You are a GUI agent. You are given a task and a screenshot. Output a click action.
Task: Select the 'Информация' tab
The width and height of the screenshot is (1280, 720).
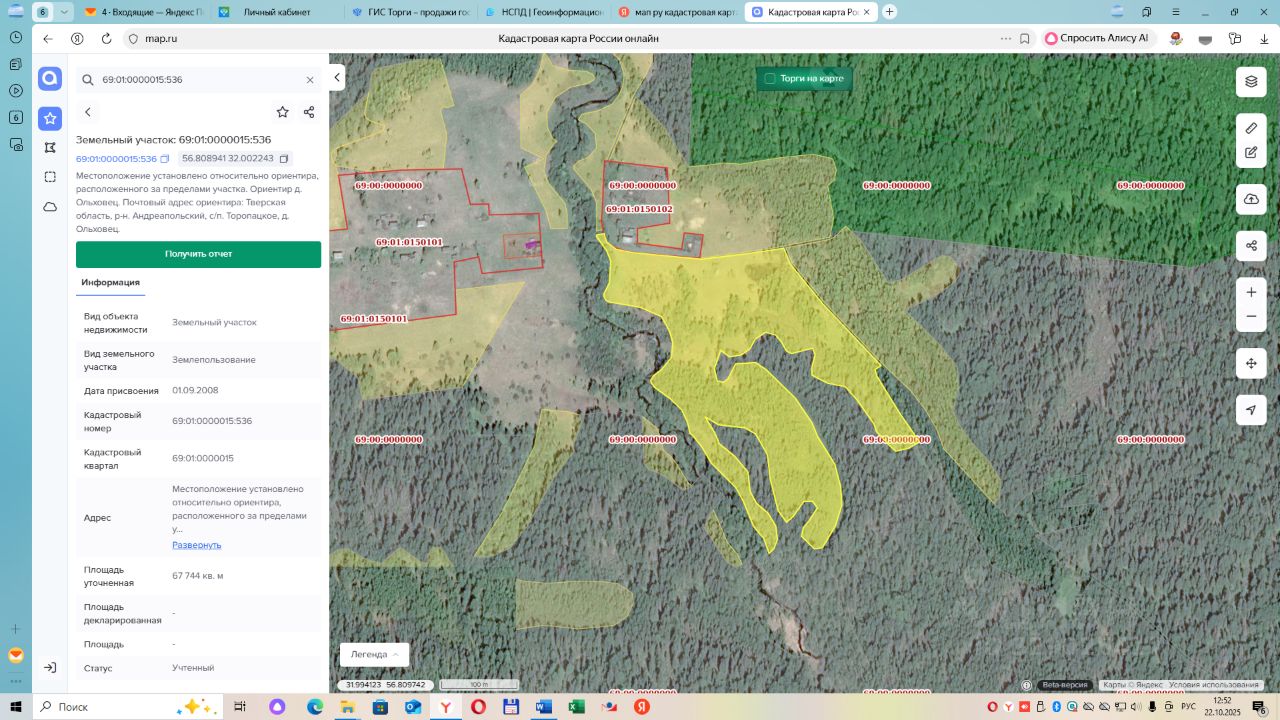pos(110,283)
